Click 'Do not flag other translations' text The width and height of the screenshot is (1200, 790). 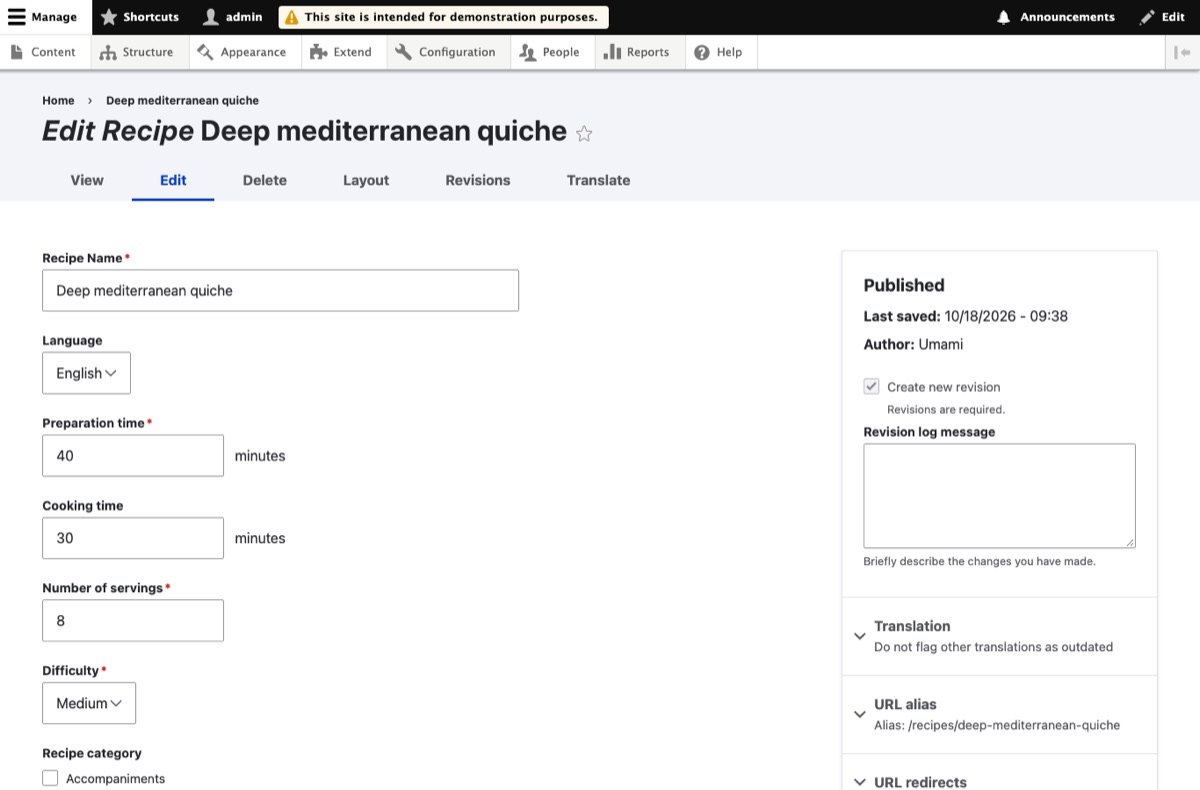(x=994, y=647)
